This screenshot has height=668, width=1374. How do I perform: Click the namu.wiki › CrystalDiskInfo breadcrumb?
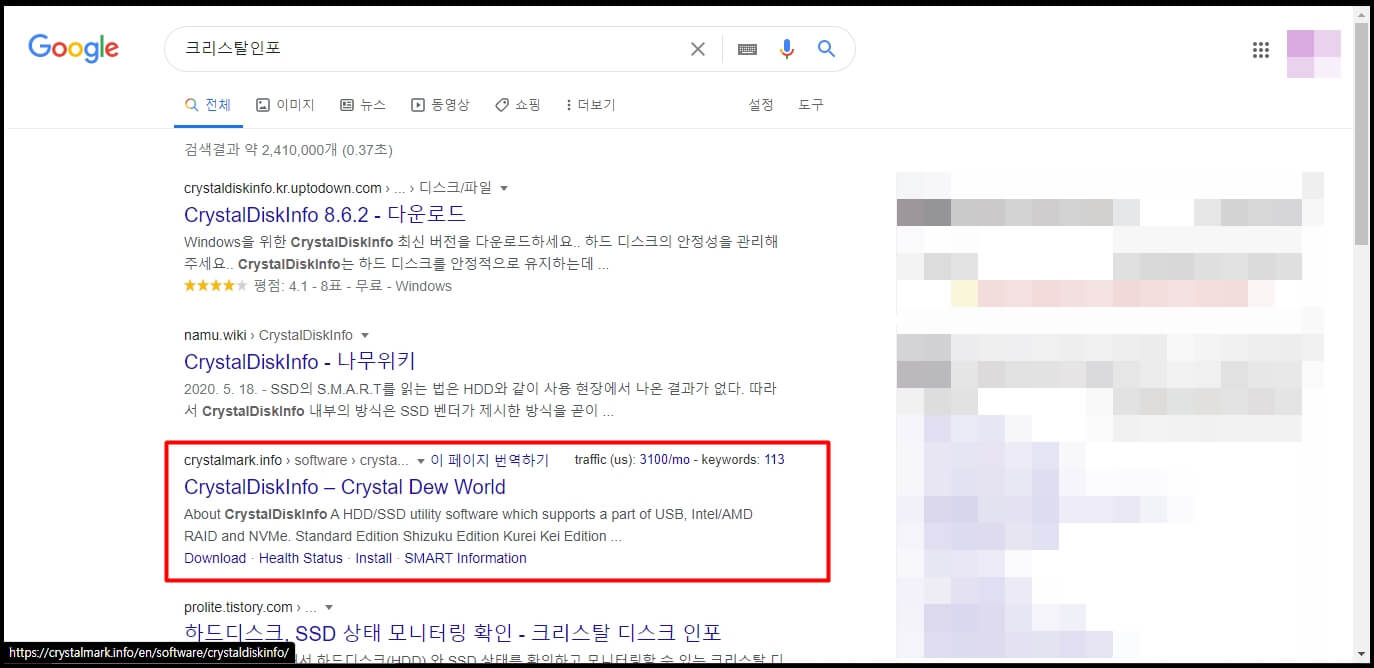click(268, 335)
